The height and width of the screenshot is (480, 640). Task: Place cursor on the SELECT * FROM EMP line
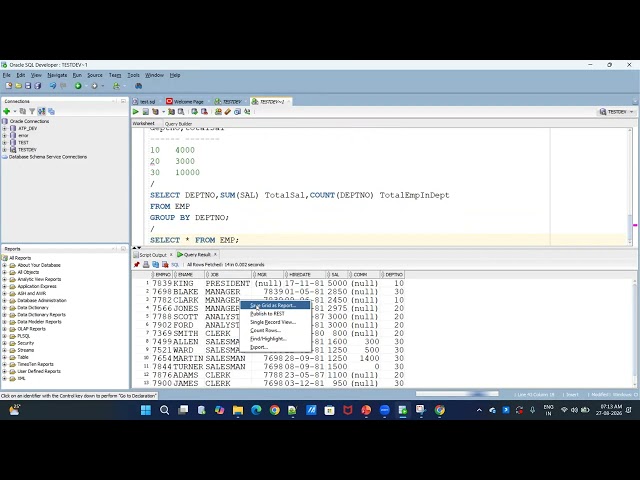pos(194,240)
